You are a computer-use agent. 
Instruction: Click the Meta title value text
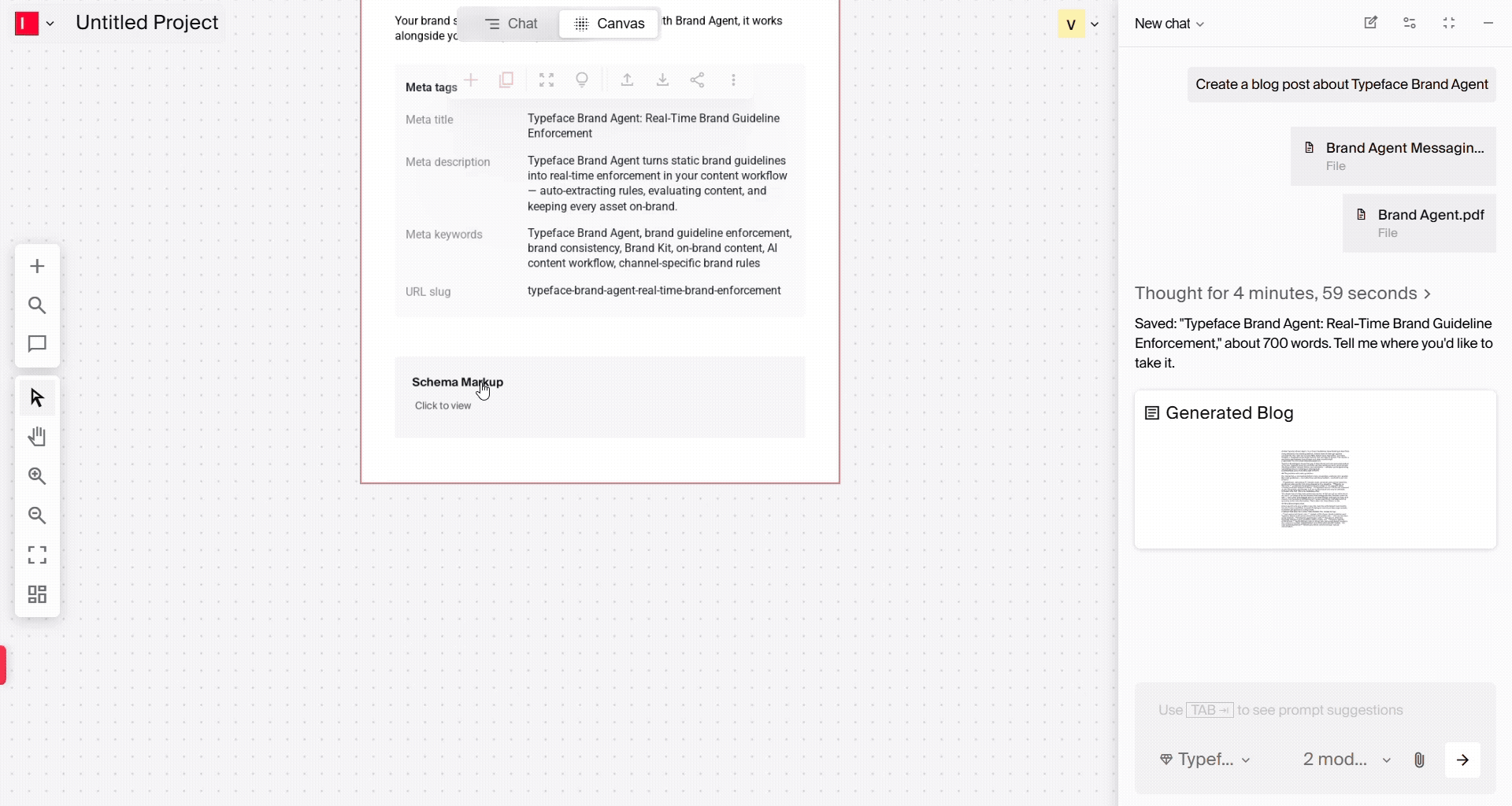point(654,126)
